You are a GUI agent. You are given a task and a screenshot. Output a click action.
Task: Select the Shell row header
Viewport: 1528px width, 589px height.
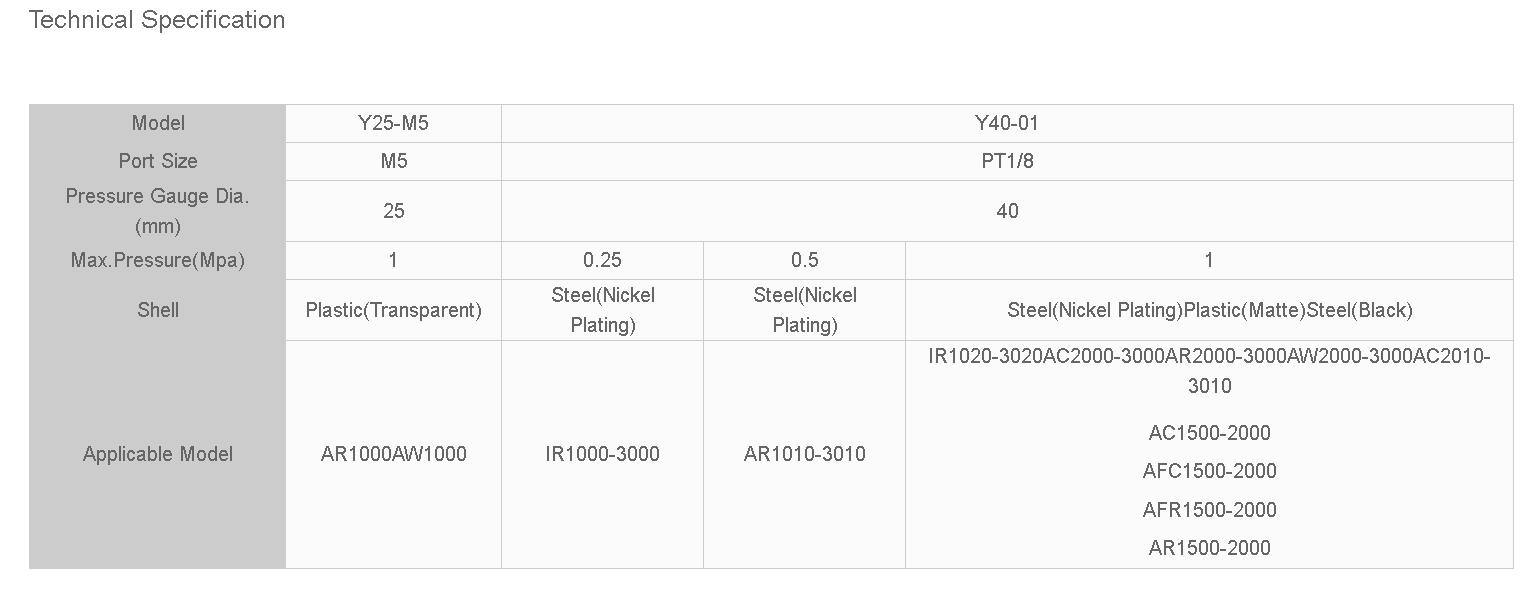point(158,310)
